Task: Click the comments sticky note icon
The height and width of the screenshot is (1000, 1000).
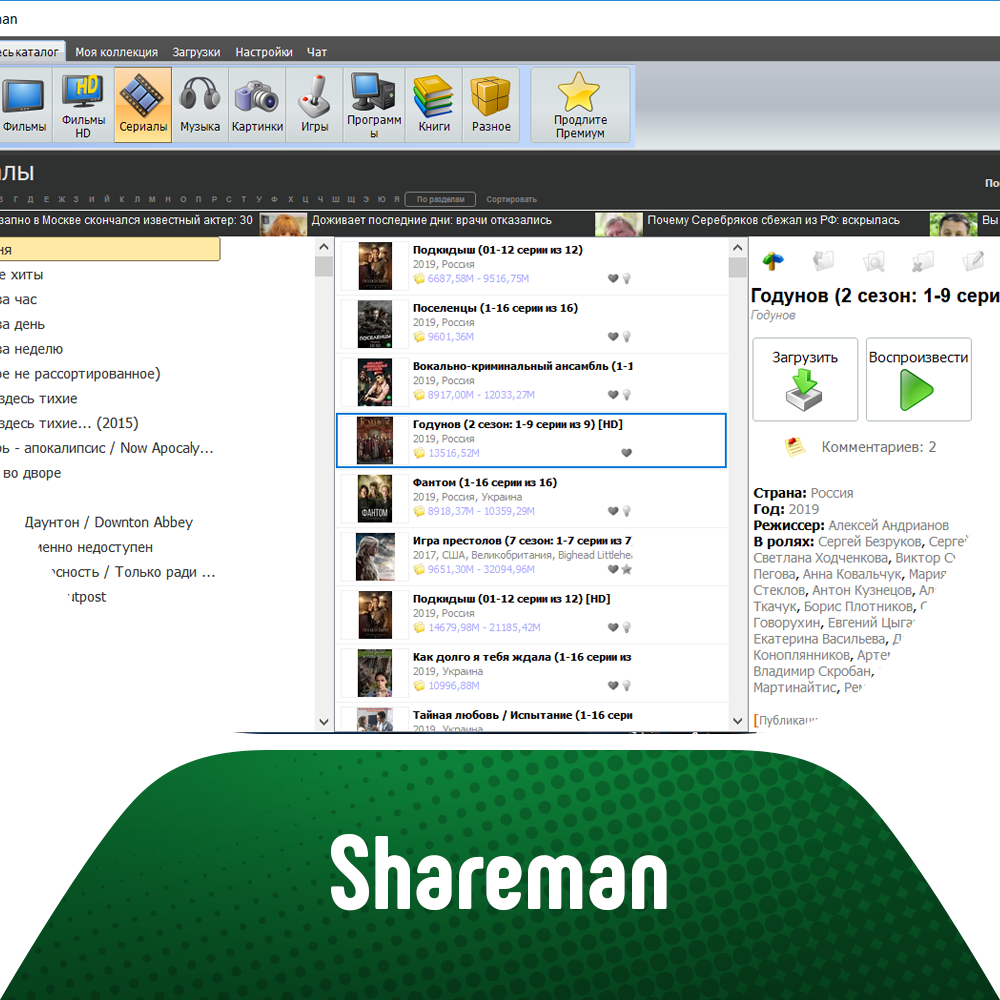Action: point(794,446)
